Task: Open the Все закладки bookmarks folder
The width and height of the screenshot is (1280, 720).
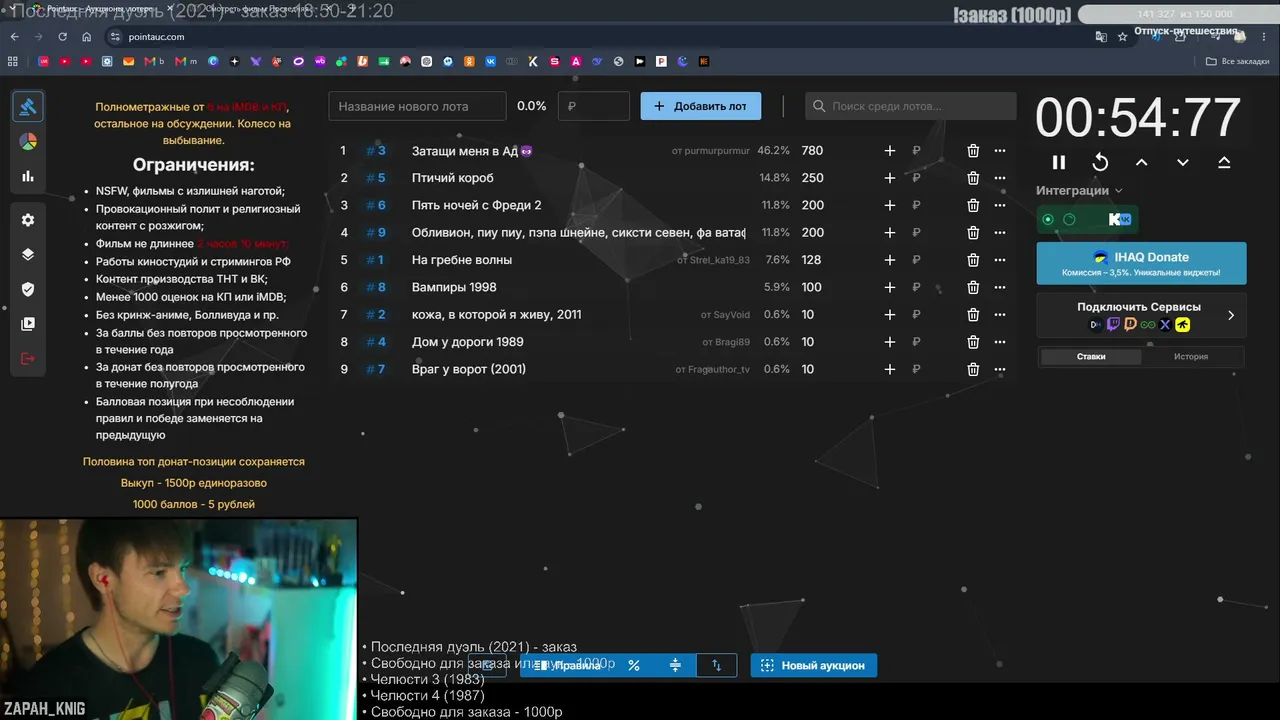Action: (x=1237, y=61)
